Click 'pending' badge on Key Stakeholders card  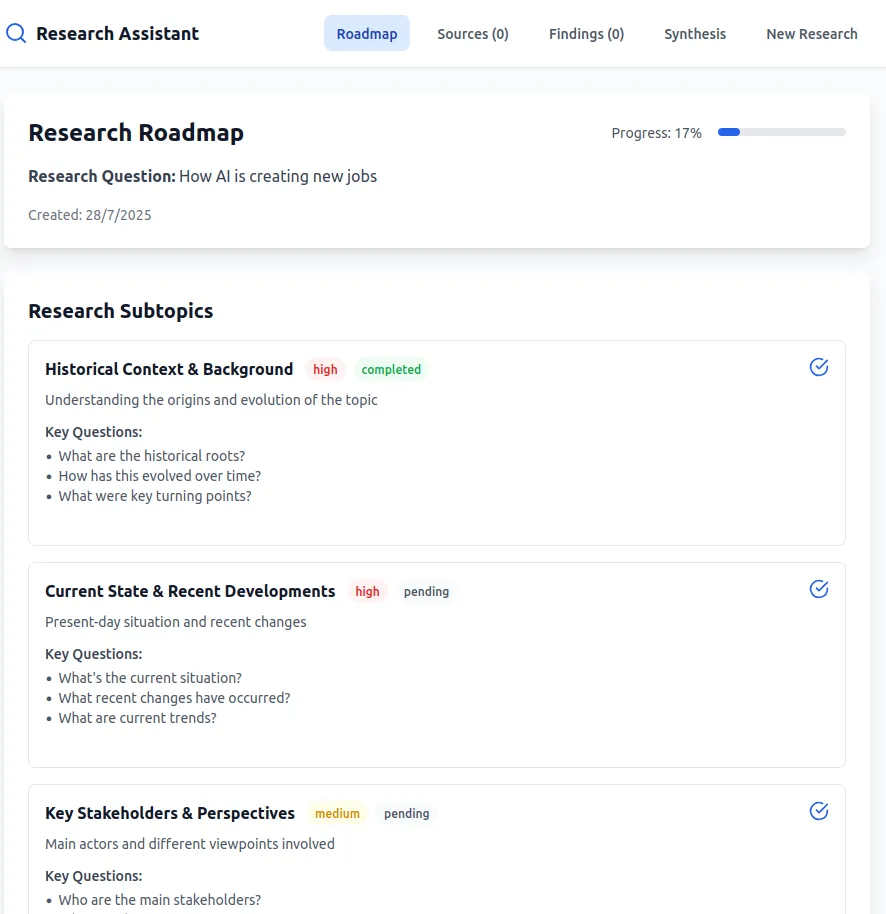pyautogui.click(x=406, y=814)
